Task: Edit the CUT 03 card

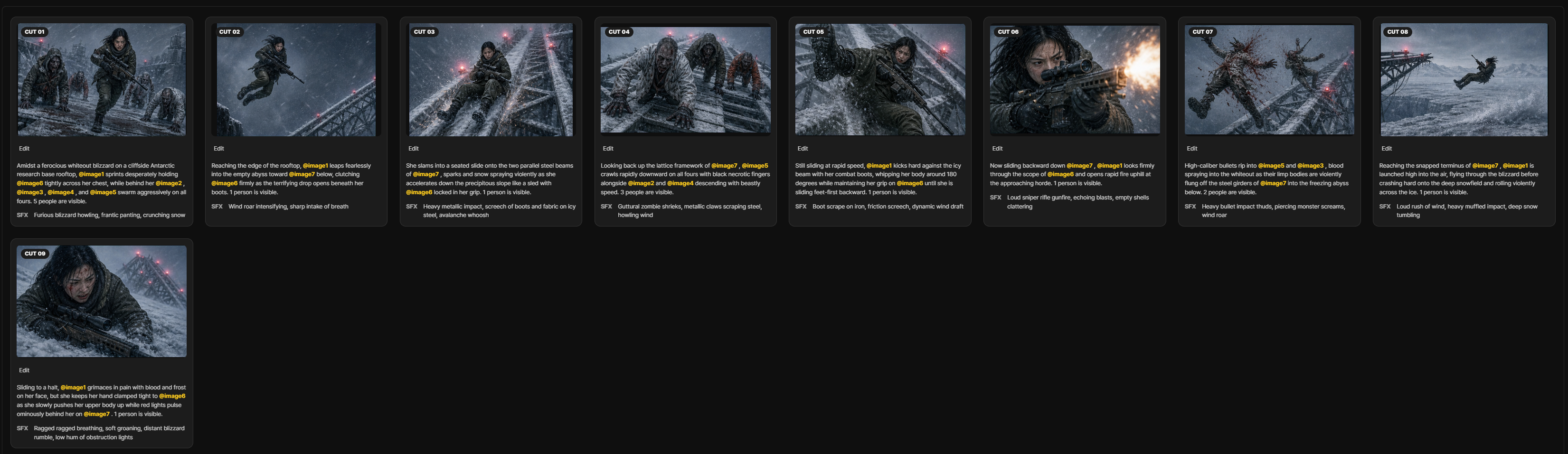Action: pos(414,149)
